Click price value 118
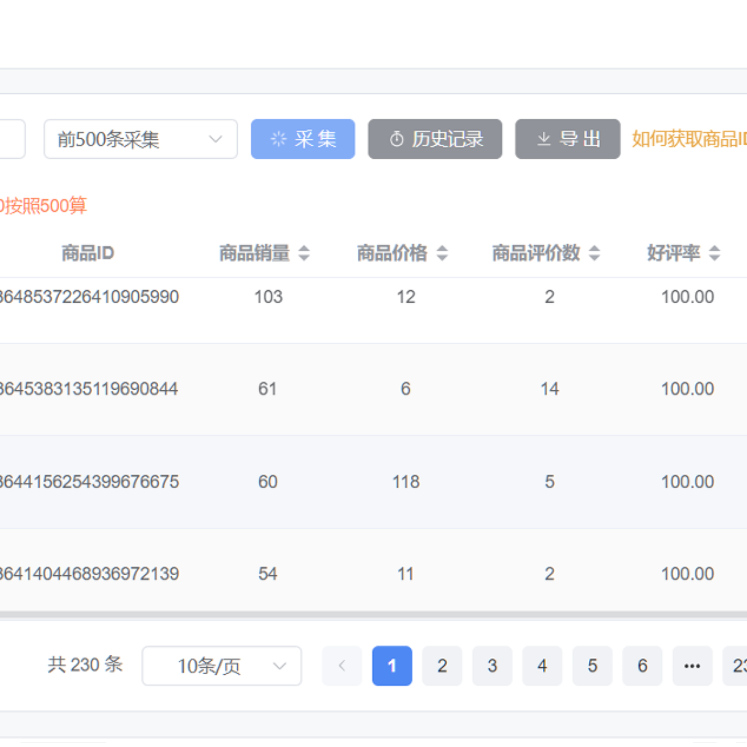747x747 pixels. click(406, 481)
